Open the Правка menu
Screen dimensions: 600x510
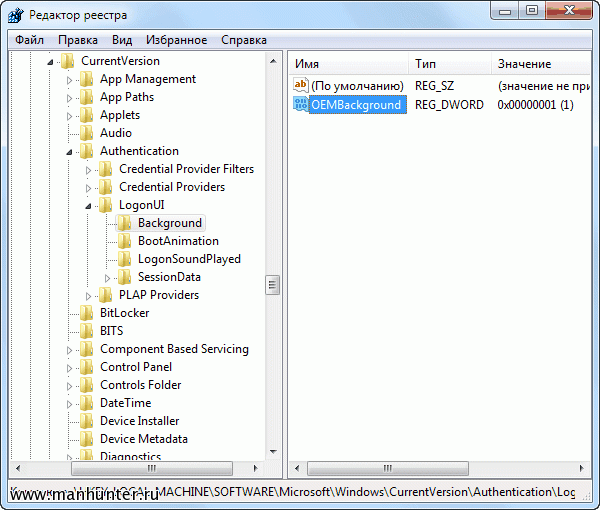pyautogui.click(x=78, y=40)
